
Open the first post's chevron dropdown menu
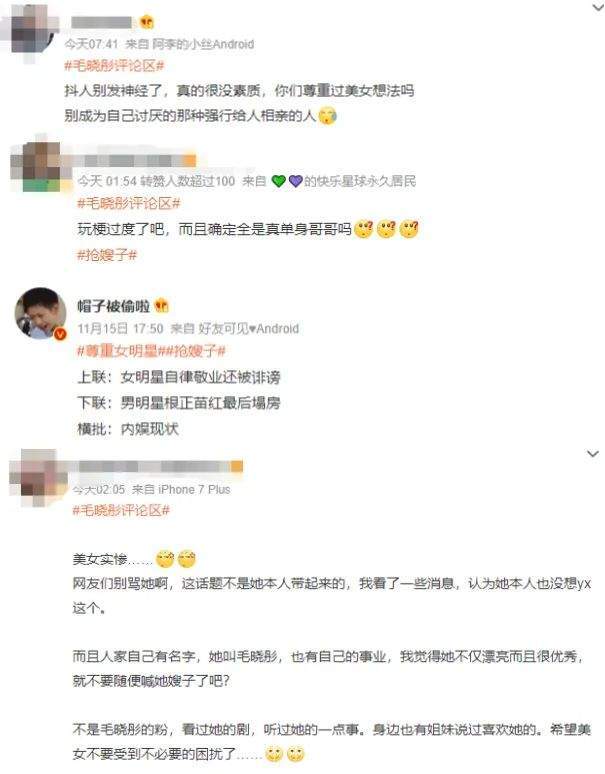coord(598,7)
